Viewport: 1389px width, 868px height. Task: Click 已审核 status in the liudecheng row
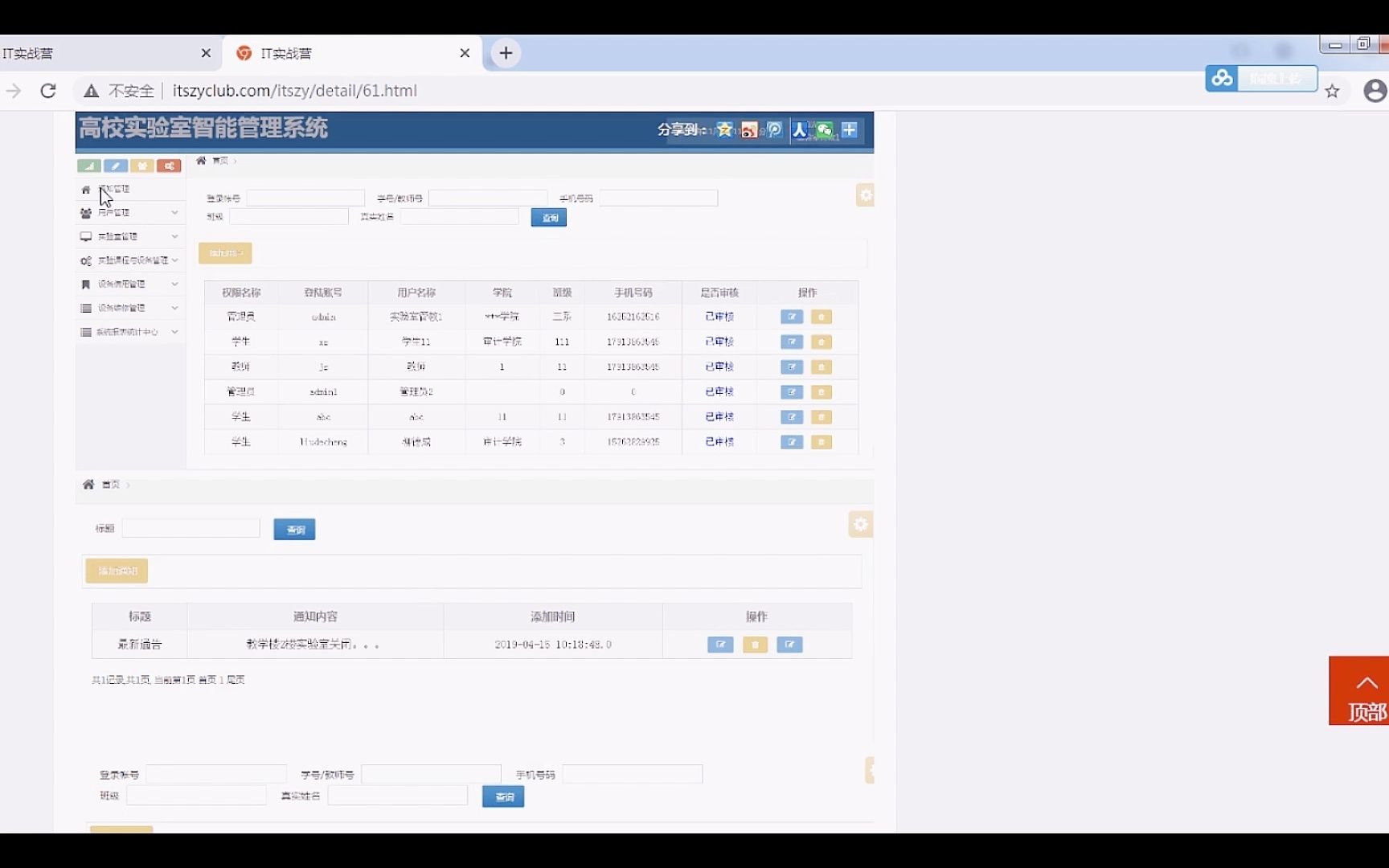click(x=719, y=441)
